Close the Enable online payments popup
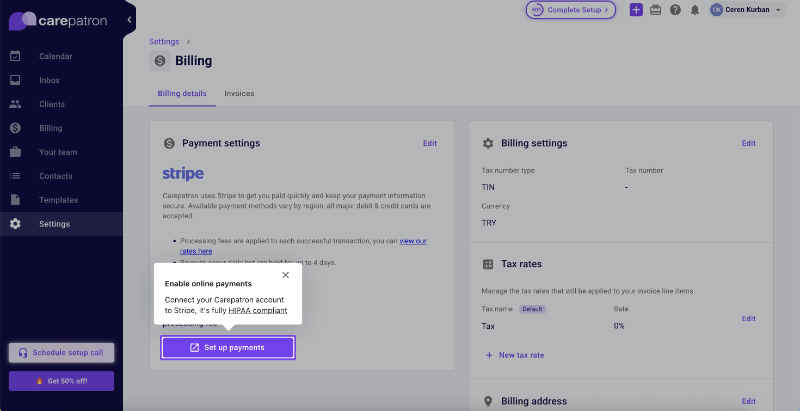The image size is (800, 411). [x=286, y=275]
